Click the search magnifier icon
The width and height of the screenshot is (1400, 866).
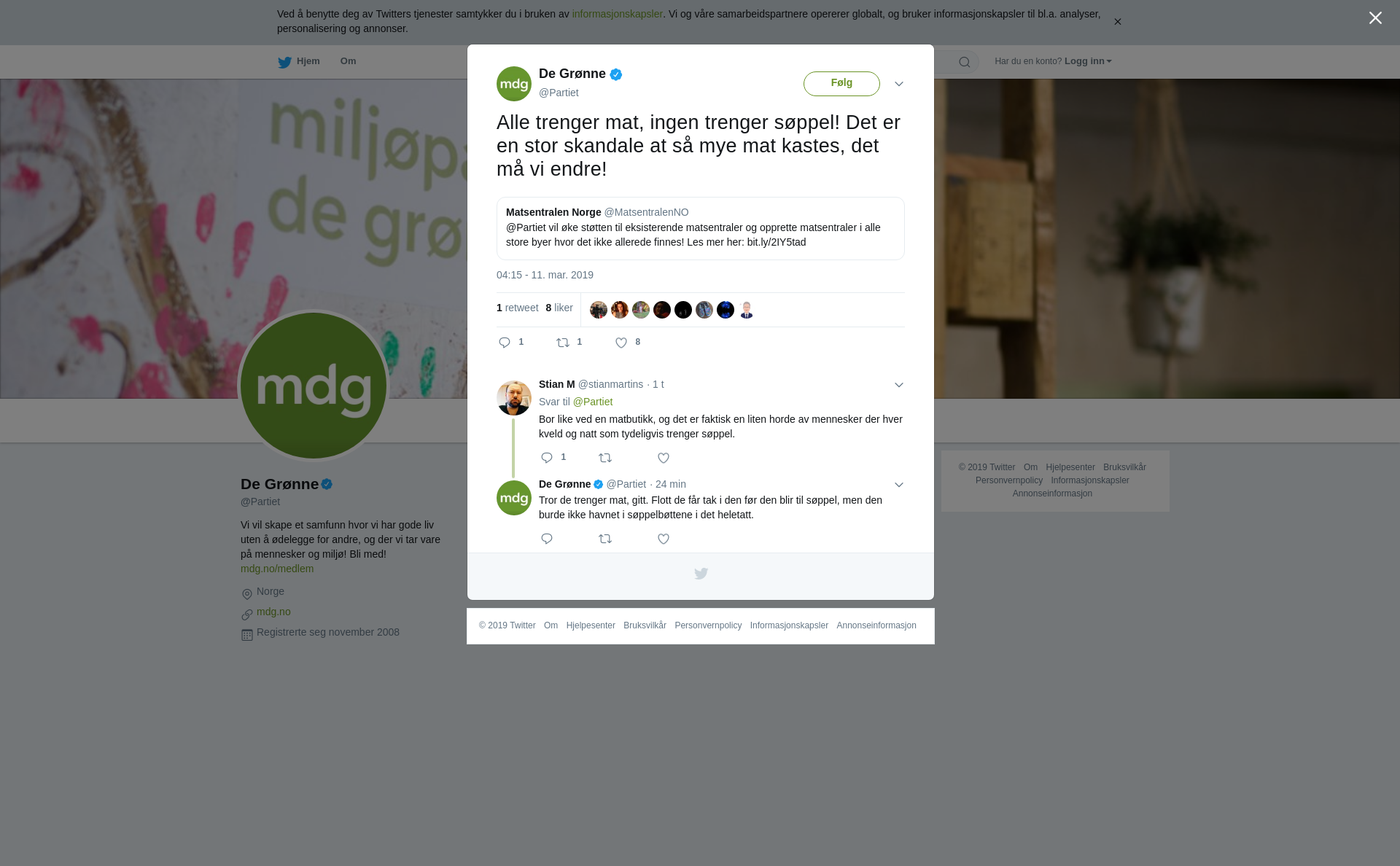point(965,62)
